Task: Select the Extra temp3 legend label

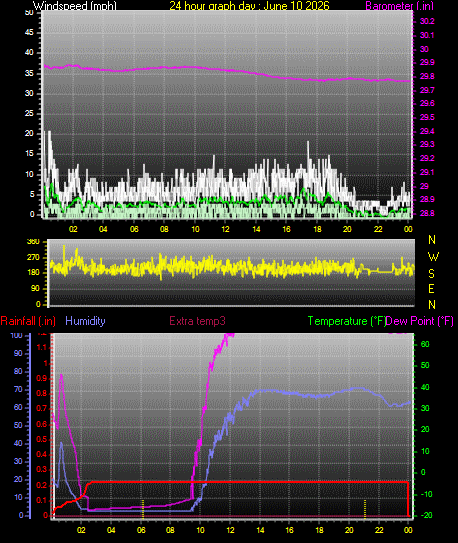Action: [197, 321]
